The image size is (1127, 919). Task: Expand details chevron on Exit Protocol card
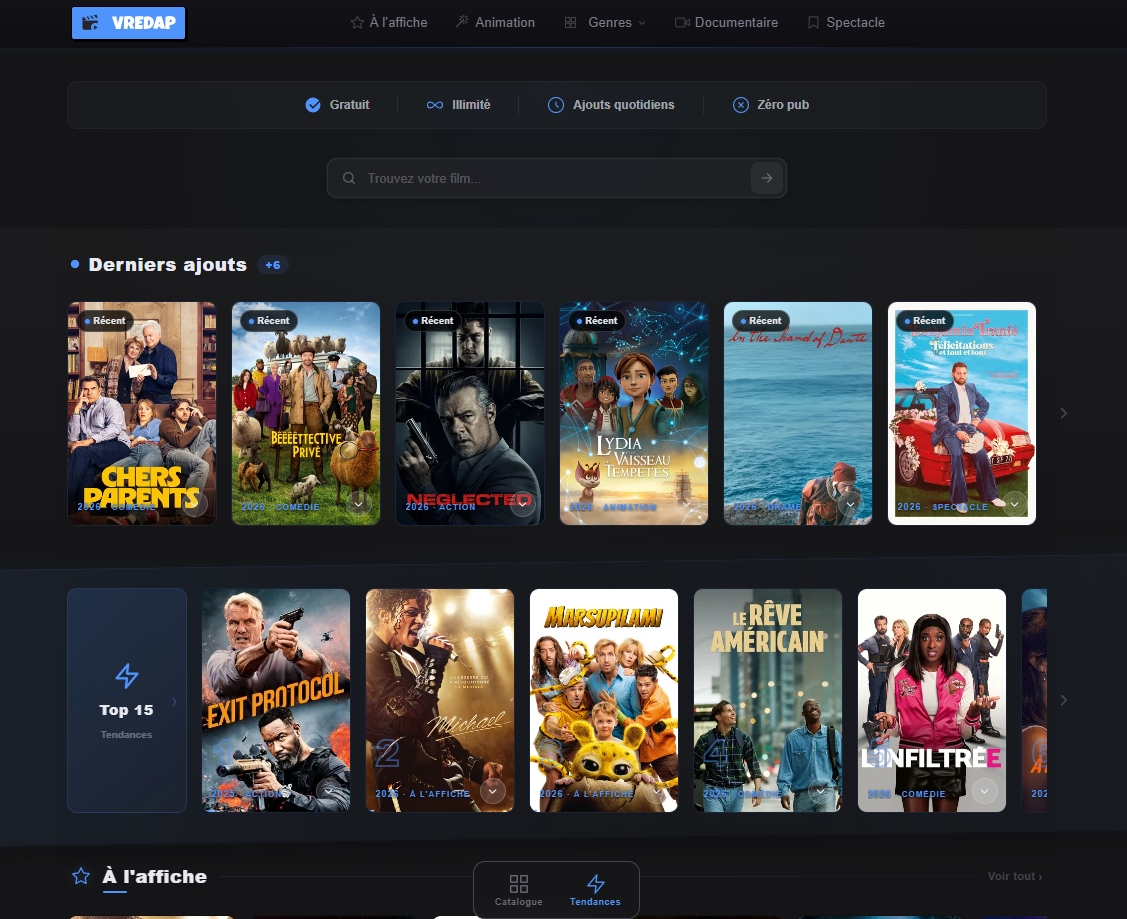pos(328,791)
